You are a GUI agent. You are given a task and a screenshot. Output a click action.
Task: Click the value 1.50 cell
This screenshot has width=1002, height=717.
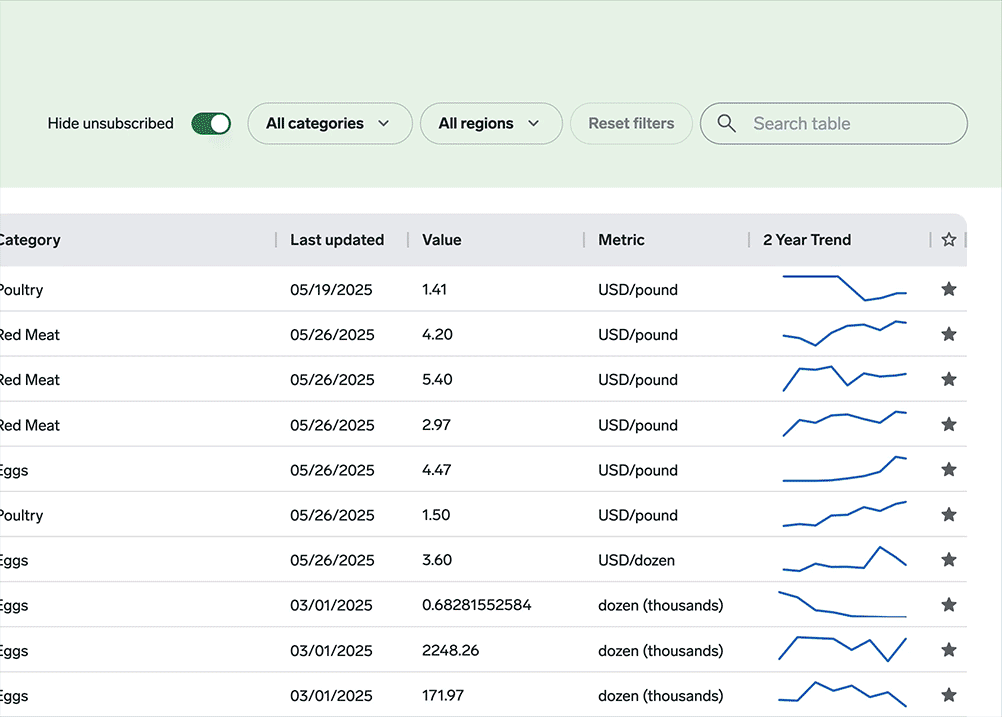coord(436,514)
